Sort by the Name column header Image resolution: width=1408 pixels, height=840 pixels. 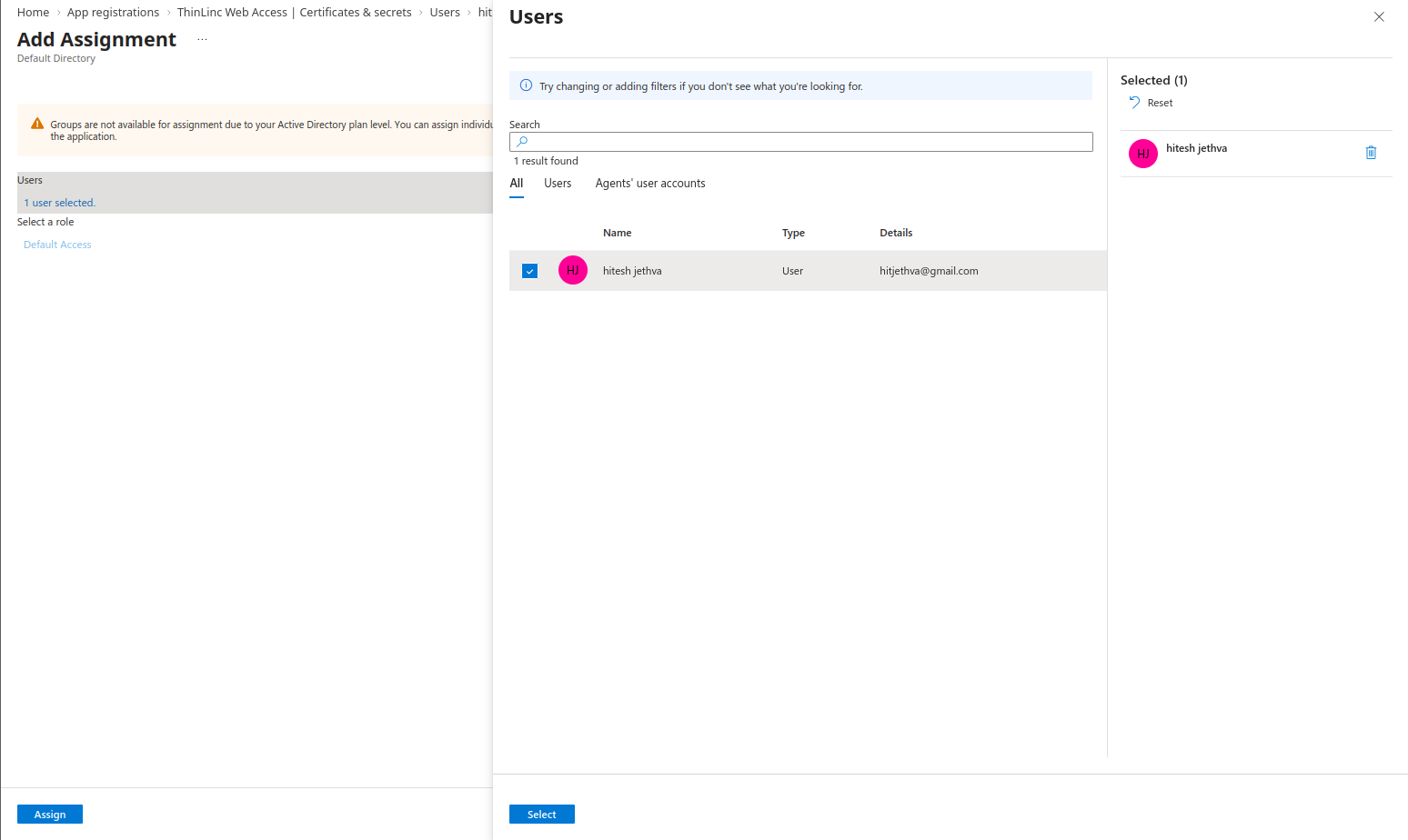click(617, 233)
